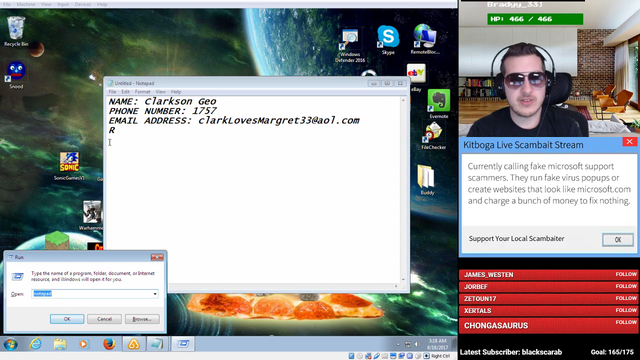Launch the Skype desktop icon
This screenshot has width=640, height=360.
[388, 39]
